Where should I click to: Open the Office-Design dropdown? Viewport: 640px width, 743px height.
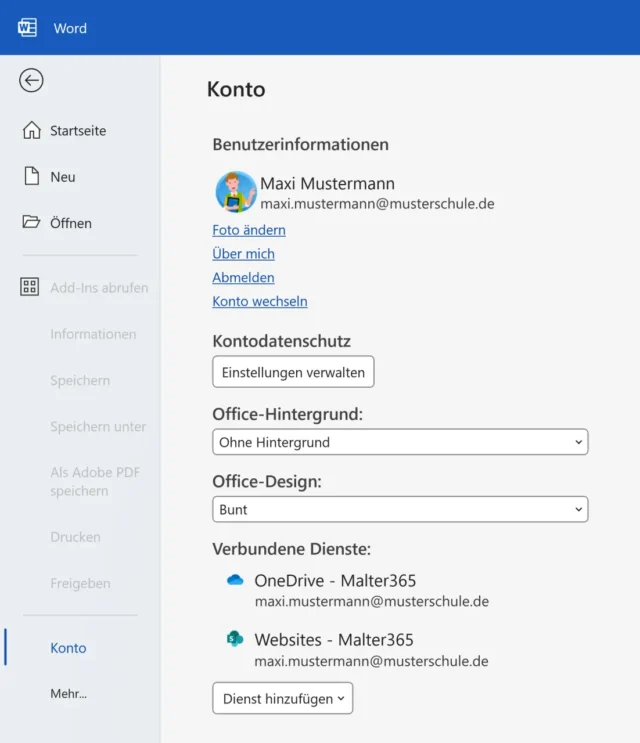pos(400,509)
